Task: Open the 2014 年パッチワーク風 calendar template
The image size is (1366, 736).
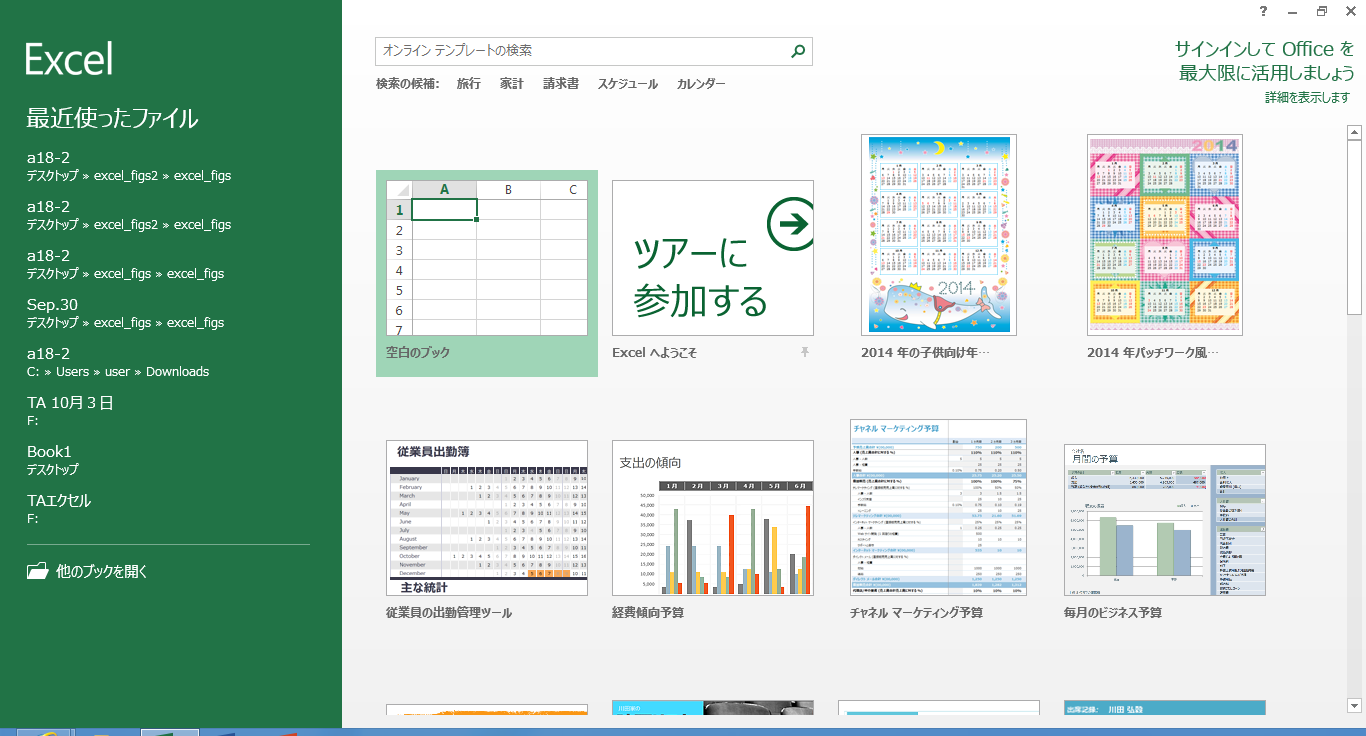Action: (1165, 235)
